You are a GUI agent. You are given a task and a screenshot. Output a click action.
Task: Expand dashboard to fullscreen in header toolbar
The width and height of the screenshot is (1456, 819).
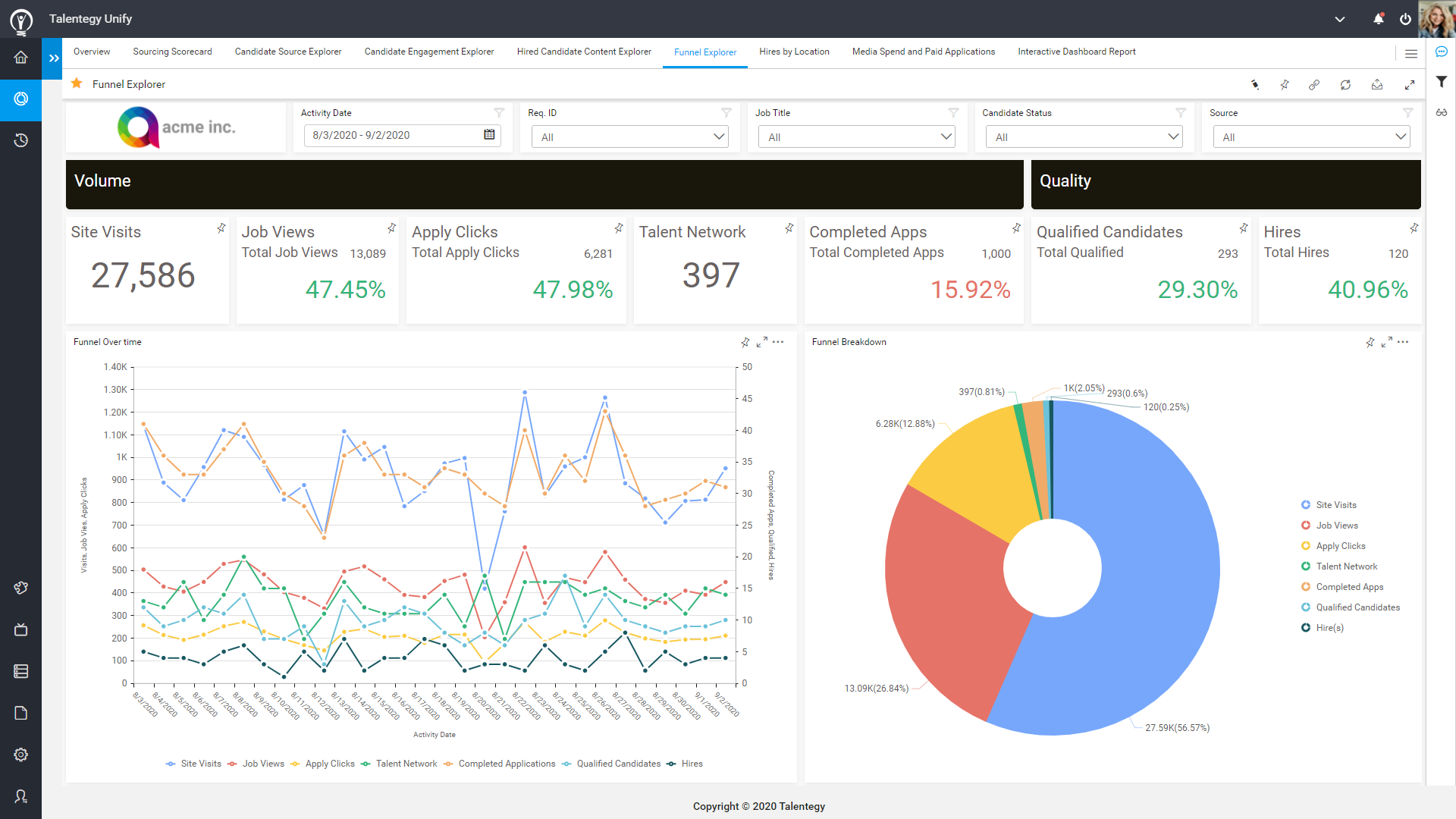(1410, 85)
